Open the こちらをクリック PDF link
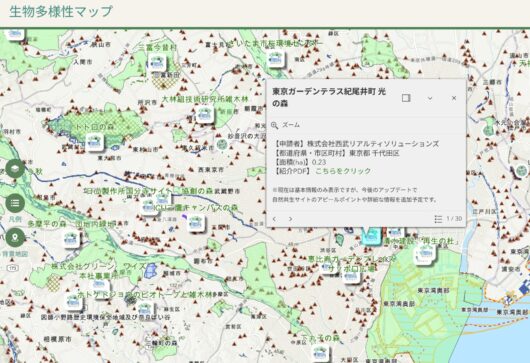The height and width of the screenshot is (363, 530). [x=343, y=171]
